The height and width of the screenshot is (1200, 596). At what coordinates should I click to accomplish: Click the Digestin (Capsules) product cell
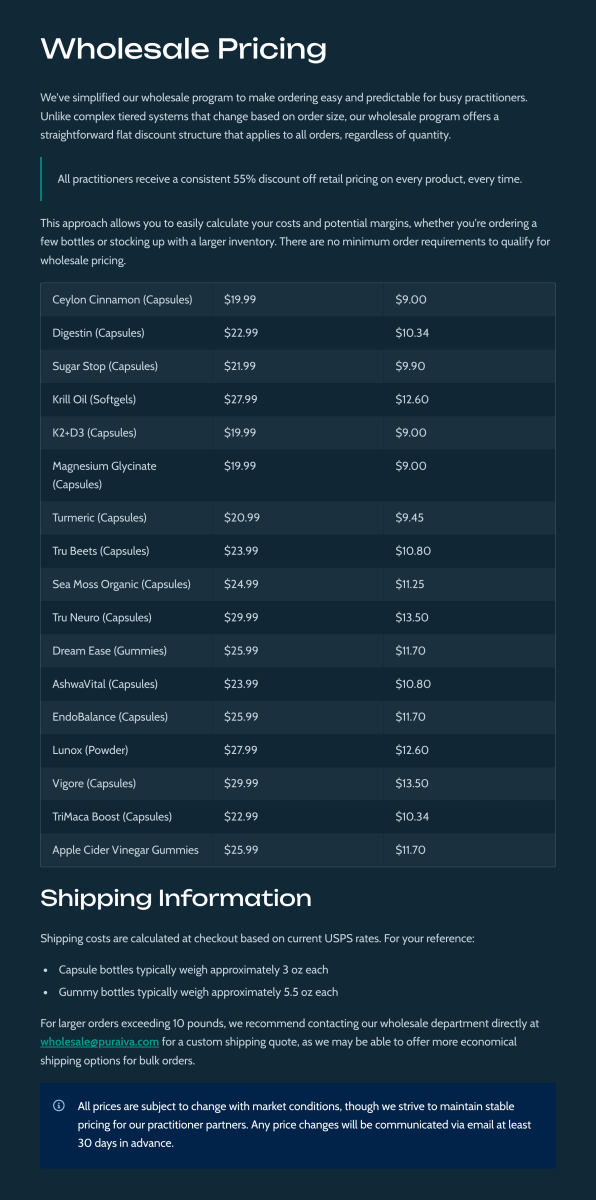pos(127,333)
